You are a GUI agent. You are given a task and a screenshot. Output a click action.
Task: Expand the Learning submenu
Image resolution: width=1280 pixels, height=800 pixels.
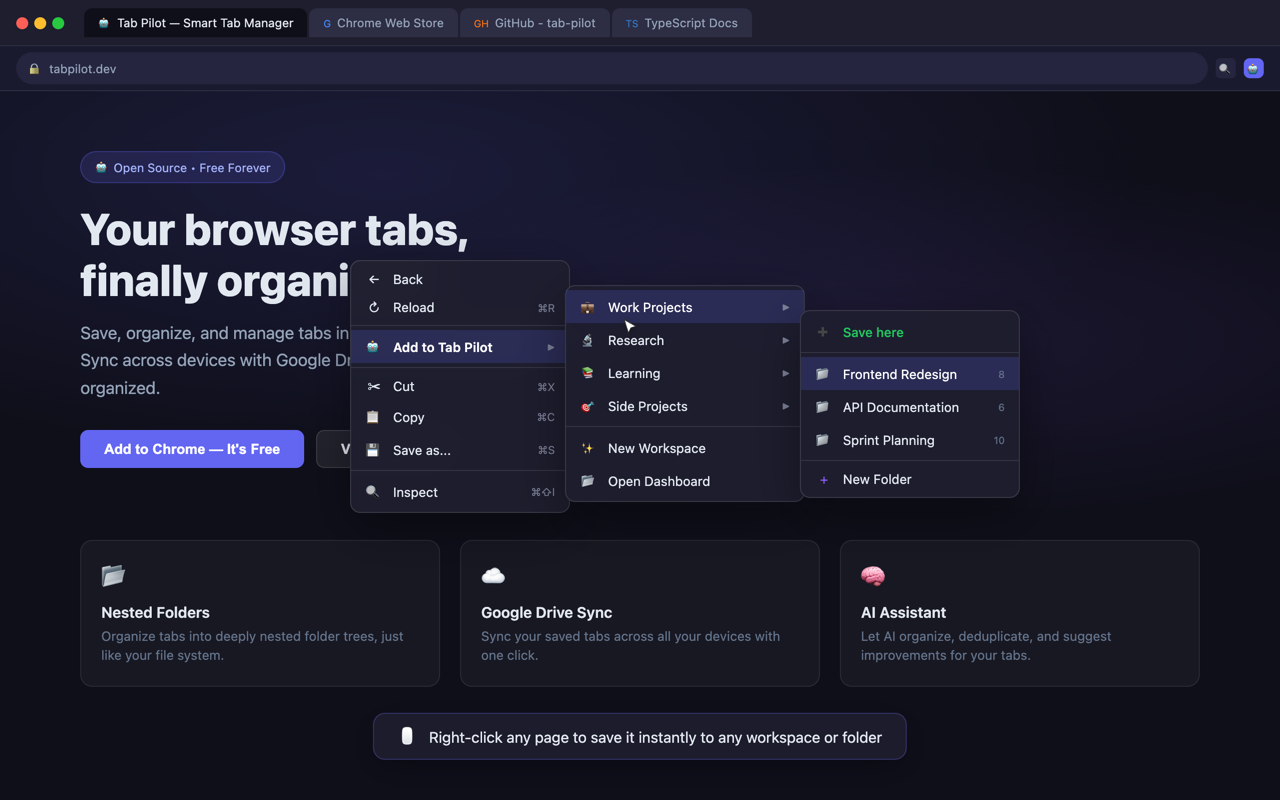point(684,373)
